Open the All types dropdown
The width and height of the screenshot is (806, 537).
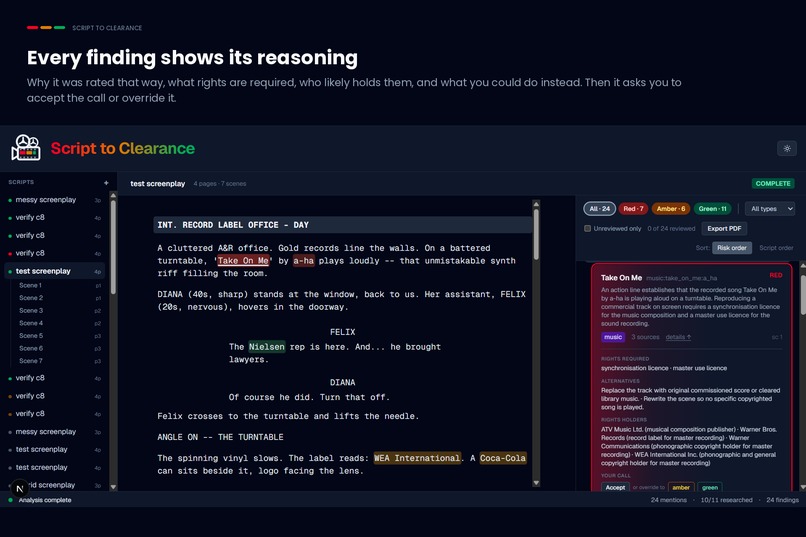point(770,209)
